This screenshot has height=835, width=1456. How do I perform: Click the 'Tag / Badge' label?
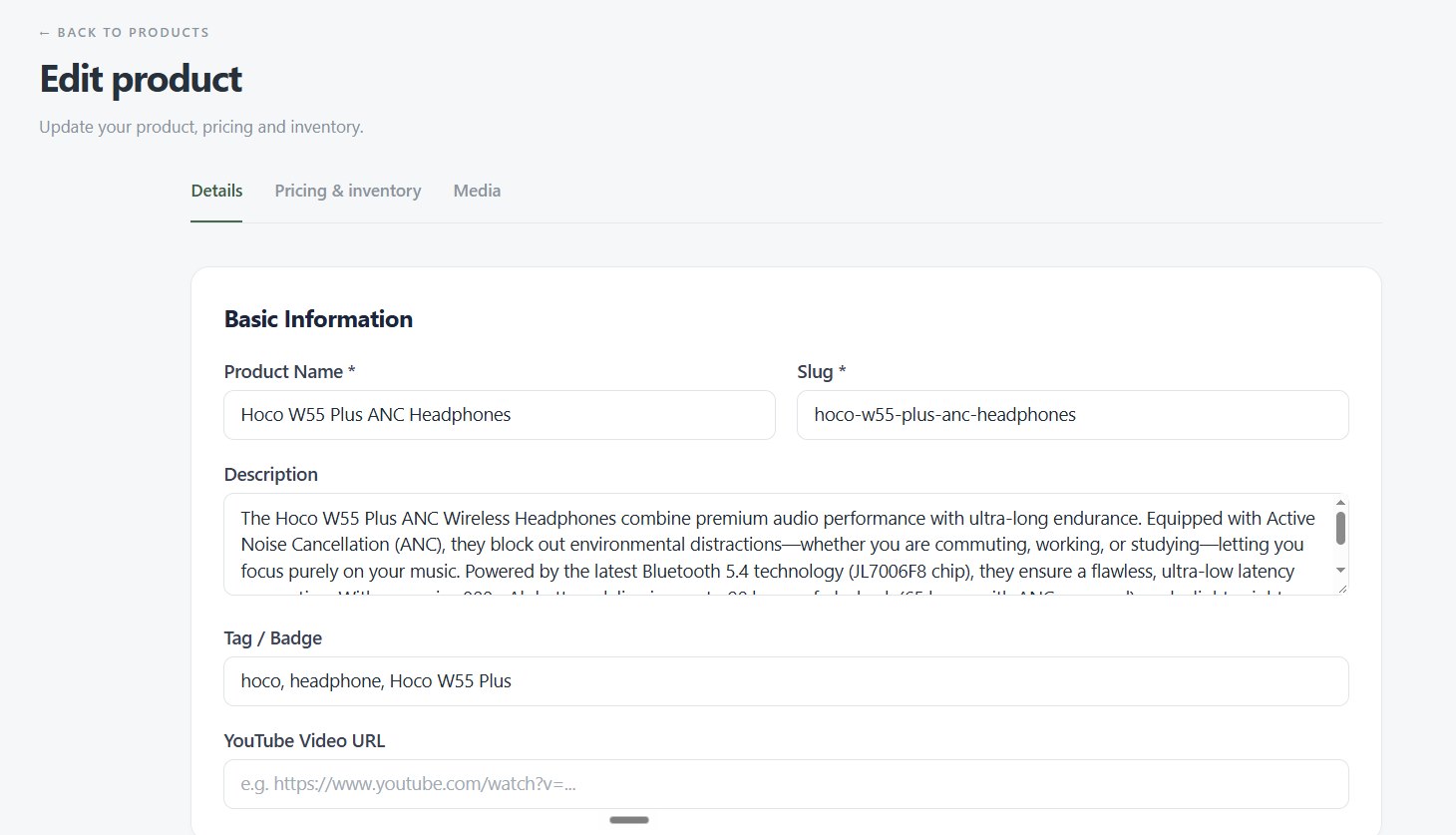[x=273, y=638]
